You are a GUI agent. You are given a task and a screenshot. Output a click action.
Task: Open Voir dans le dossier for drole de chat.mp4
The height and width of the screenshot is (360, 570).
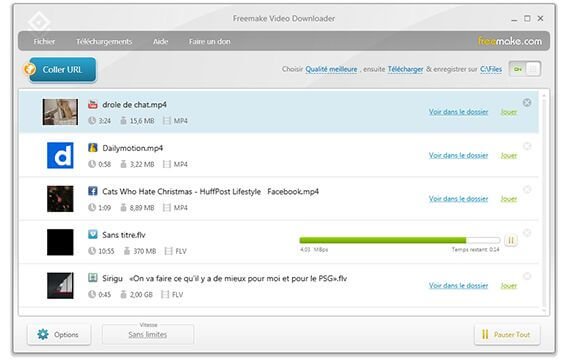tap(458, 112)
